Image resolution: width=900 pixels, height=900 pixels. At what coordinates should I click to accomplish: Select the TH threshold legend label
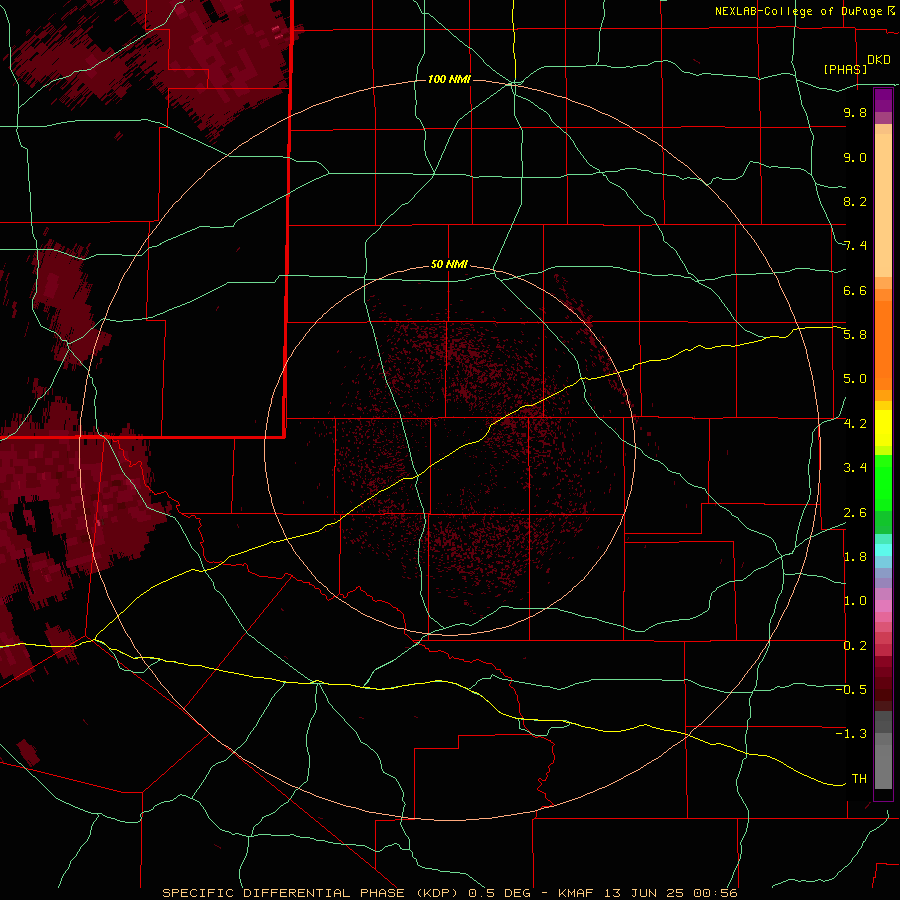click(x=859, y=779)
